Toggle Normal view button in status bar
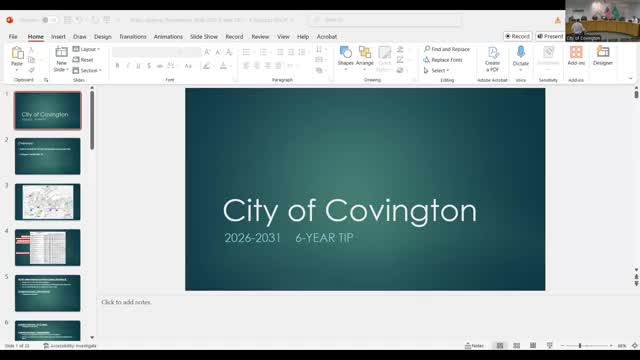640x360 pixels. 500,346
